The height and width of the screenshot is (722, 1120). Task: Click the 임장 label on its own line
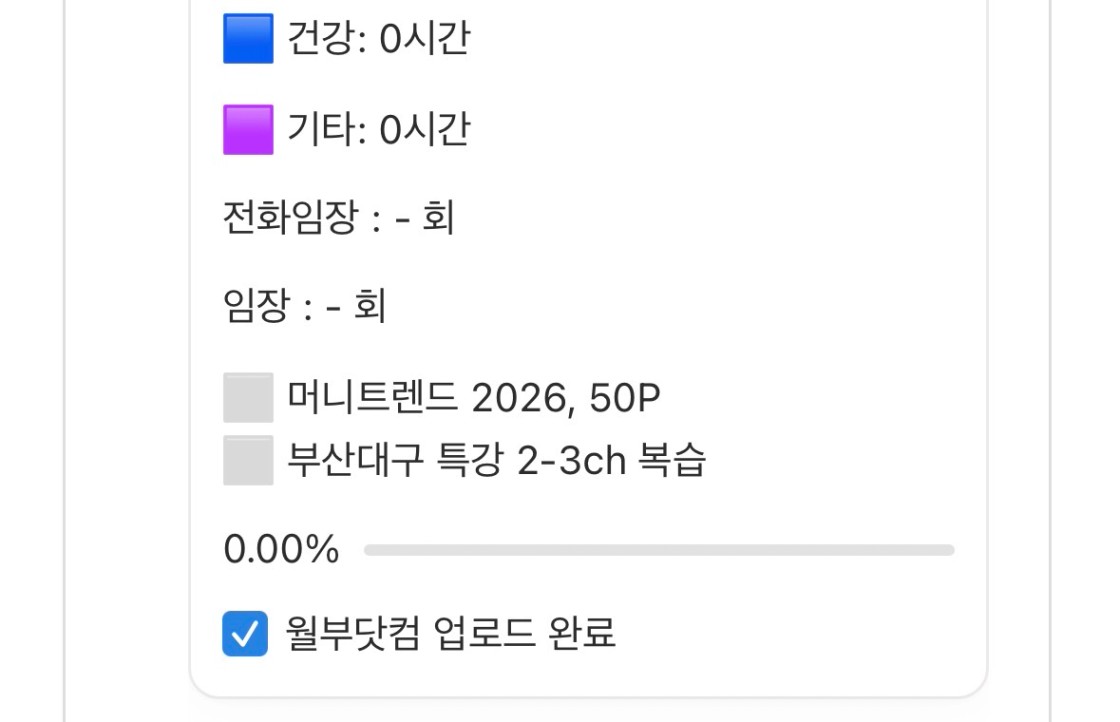pyautogui.click(x=255, y=307)
